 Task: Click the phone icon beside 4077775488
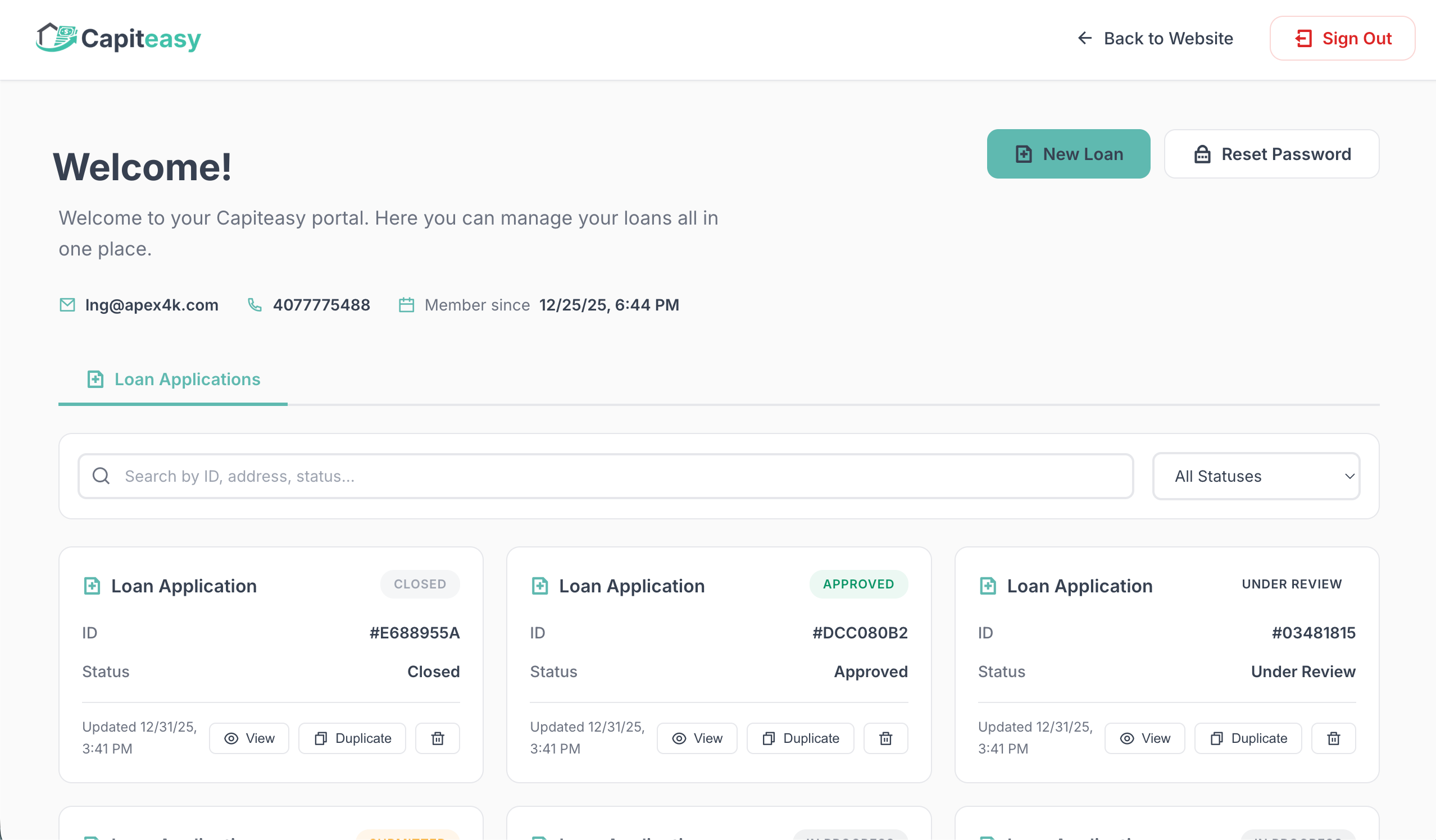click(x=253, y=305)
